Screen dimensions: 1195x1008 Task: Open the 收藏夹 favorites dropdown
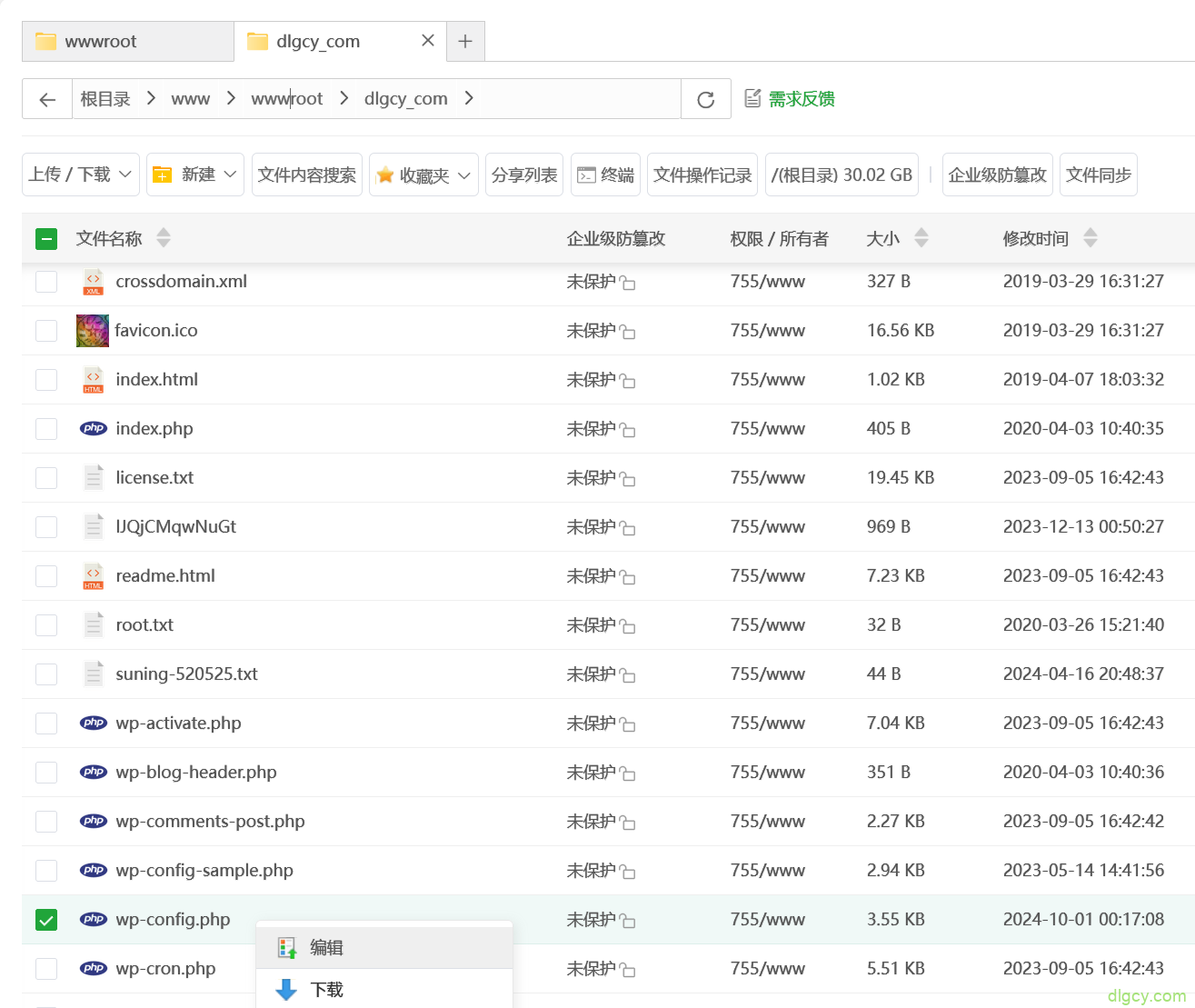[424, 175]
